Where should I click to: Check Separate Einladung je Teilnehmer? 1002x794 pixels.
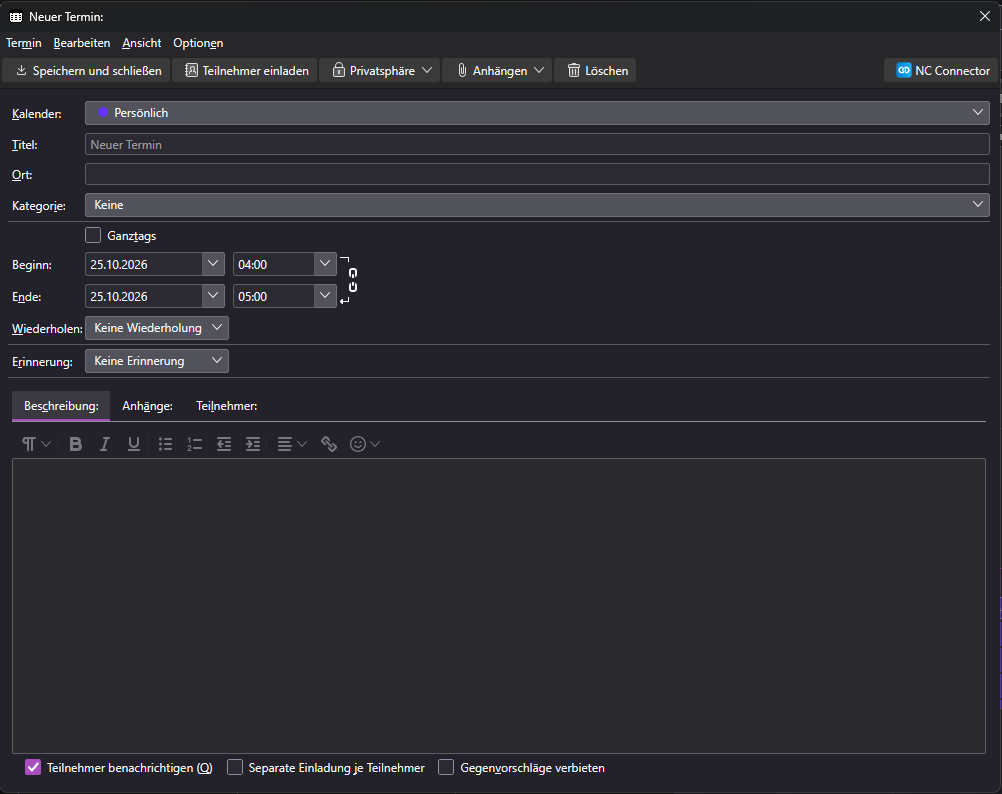click(235, 767)
